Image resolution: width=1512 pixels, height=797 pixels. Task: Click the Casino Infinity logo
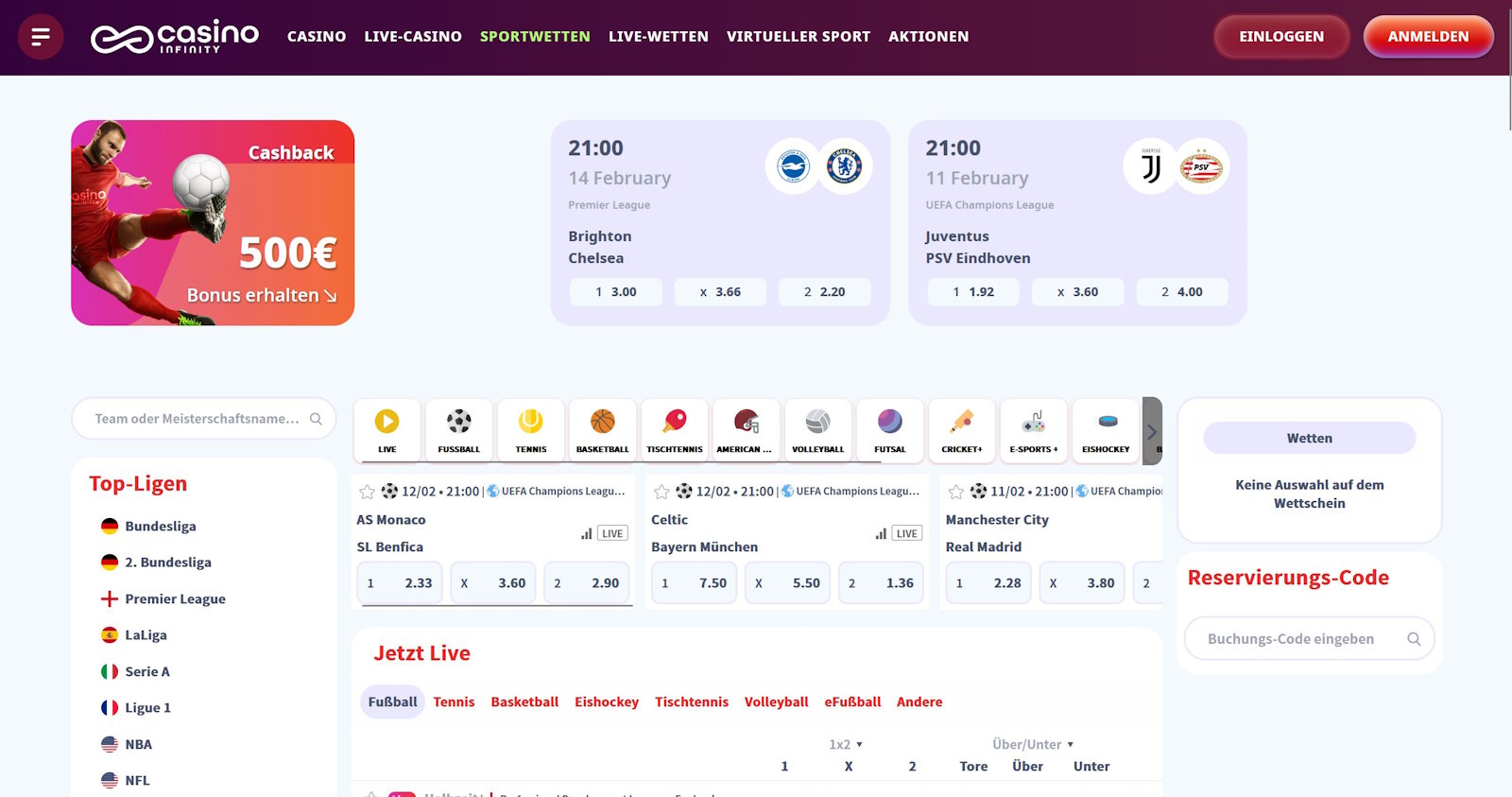pos(175,37)
